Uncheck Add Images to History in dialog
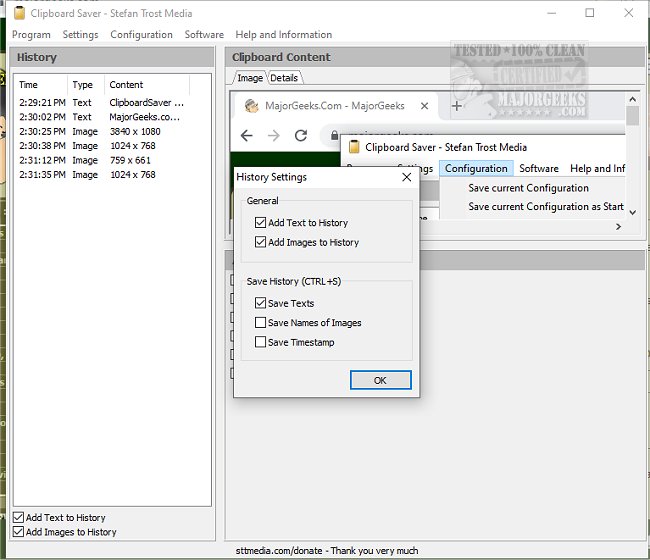Image resolution: width=650 pixels, height=560 pixels. tap(261, 242)
